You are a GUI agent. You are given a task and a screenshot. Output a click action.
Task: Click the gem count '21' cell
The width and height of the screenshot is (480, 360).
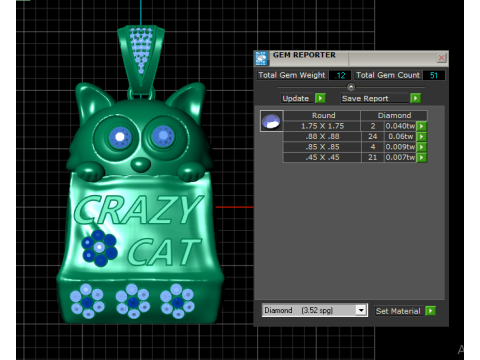click(x=373, y=157)
